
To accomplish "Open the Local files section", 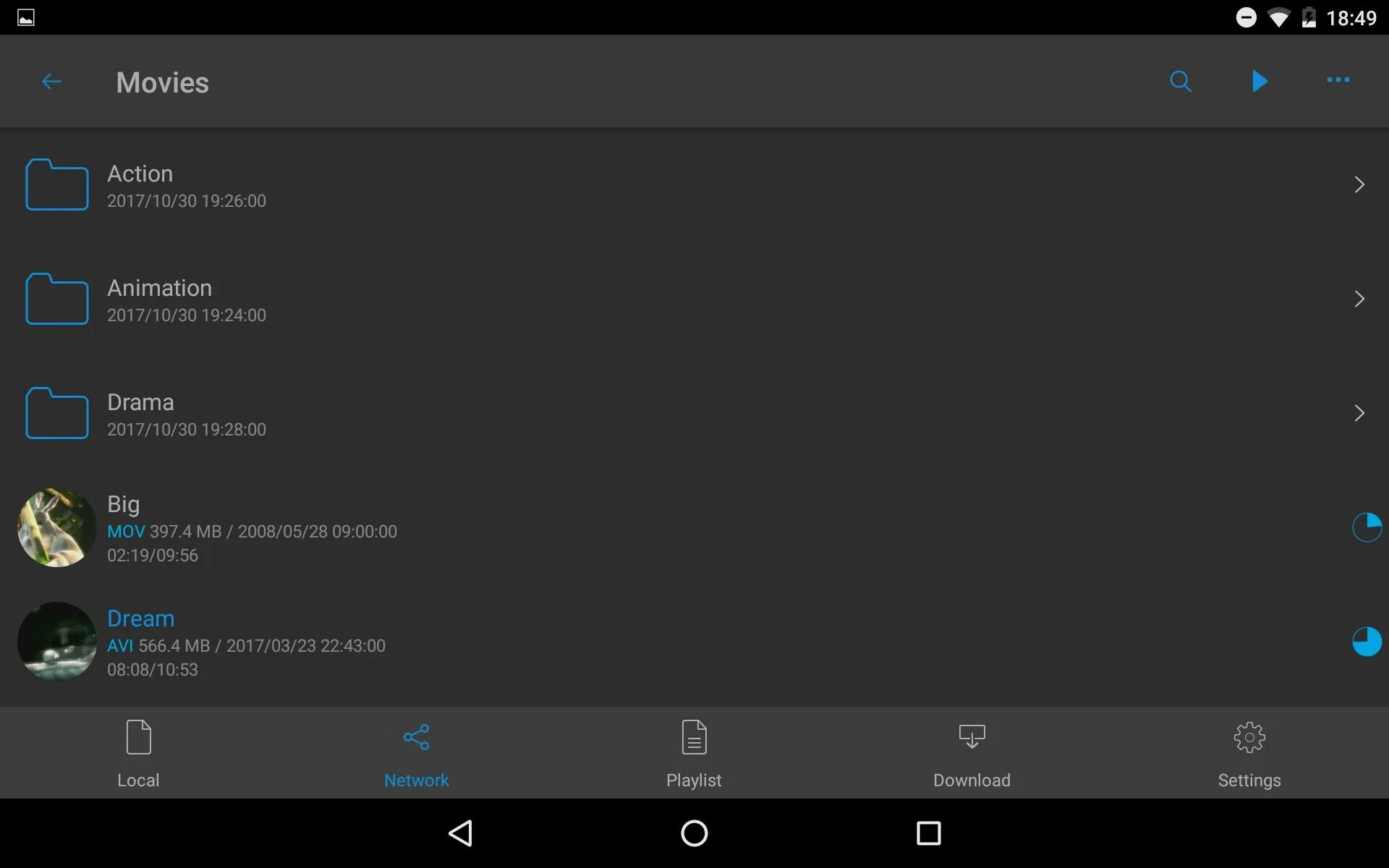I will 138,752.
